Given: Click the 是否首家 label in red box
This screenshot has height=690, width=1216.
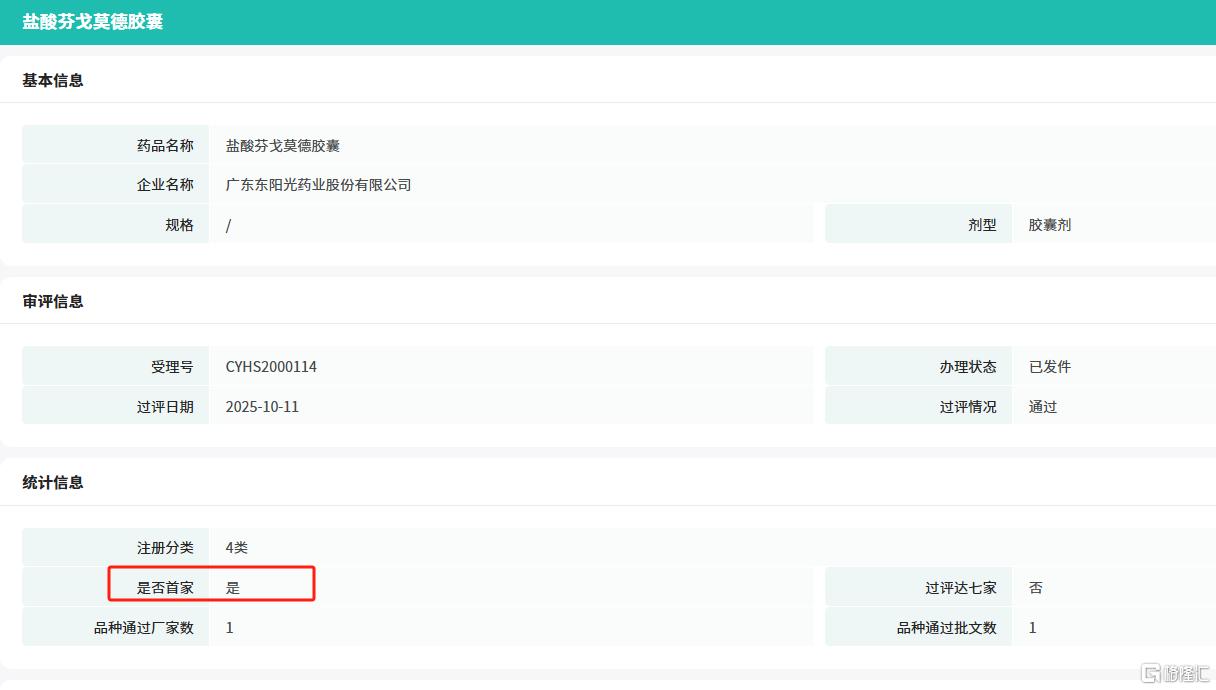Looking at the screenshot, I should tap(165, 587).
